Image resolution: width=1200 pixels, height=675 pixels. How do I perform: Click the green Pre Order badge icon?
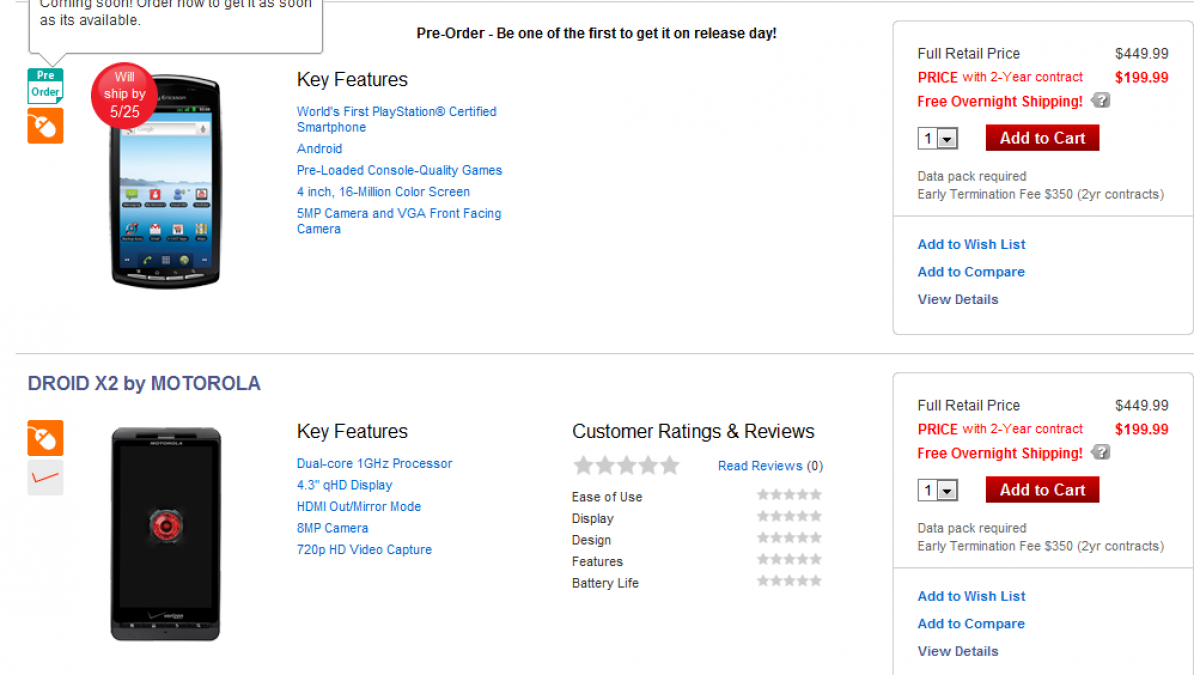(x=45, y=85)
